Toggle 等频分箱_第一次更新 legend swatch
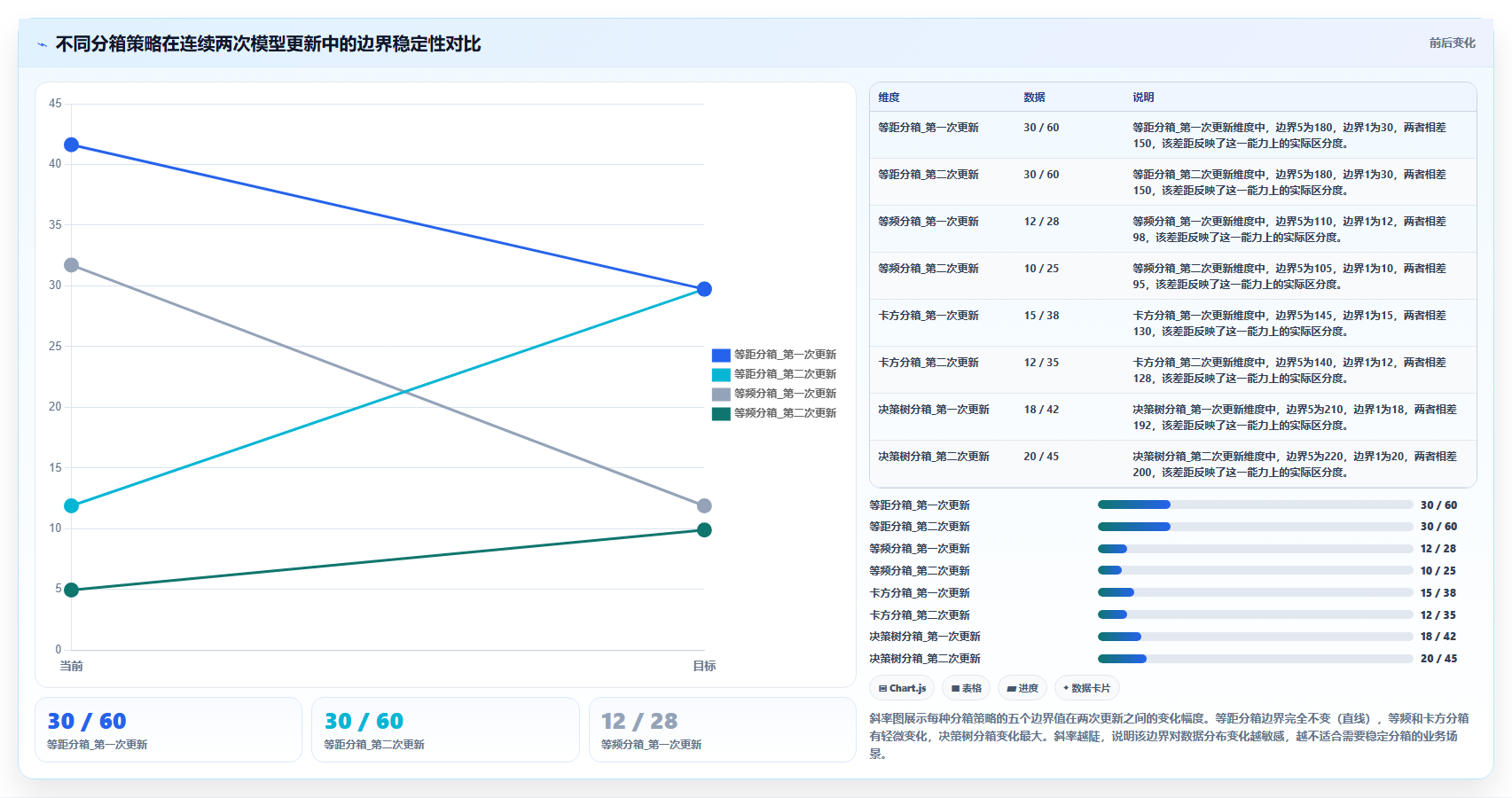 721,394
